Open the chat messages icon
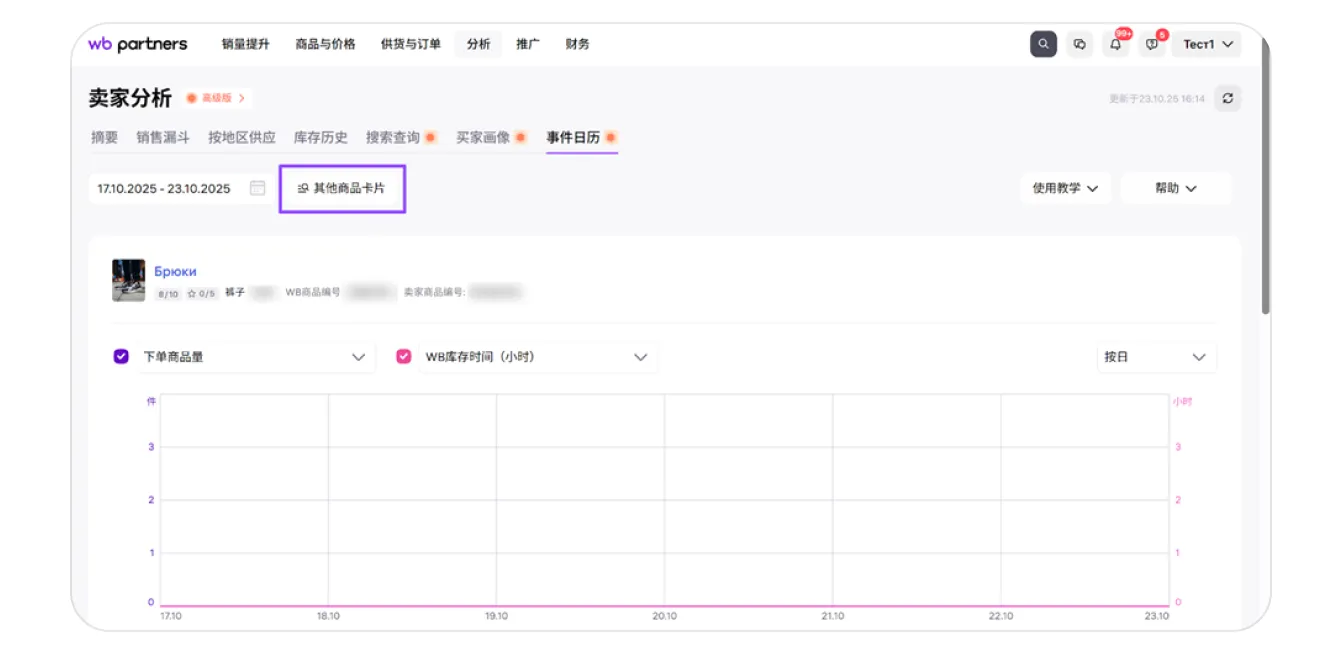 1080,44
